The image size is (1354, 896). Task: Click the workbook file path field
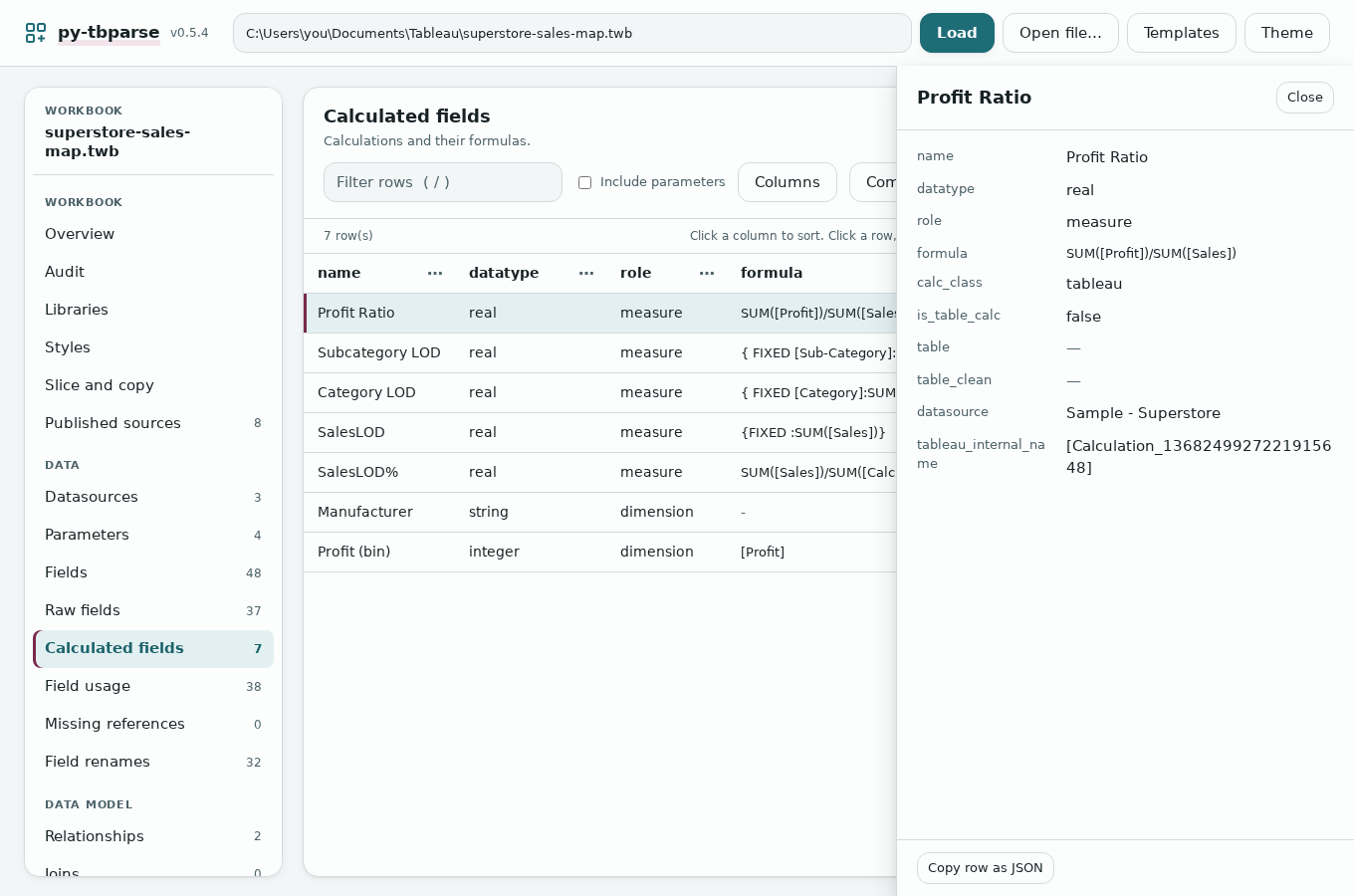coord(571,33)
